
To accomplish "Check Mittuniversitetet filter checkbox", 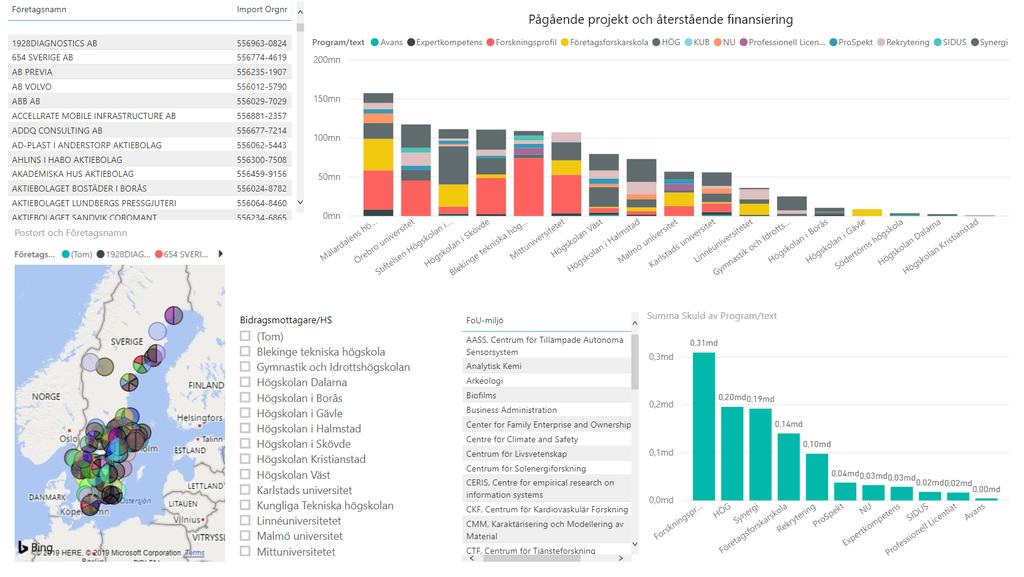I will [245, 551].
